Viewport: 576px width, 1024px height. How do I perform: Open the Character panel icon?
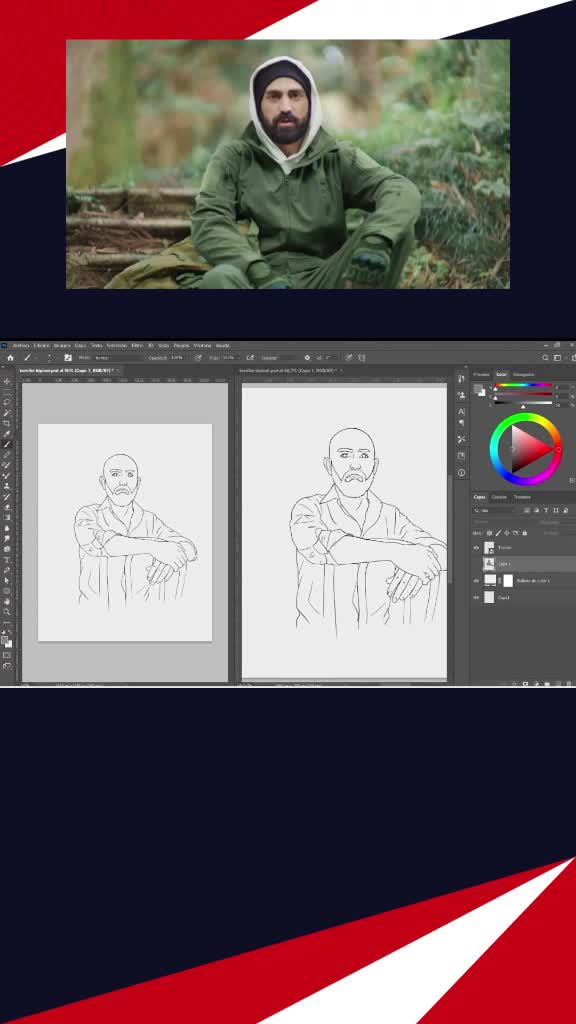coord(461,411)
